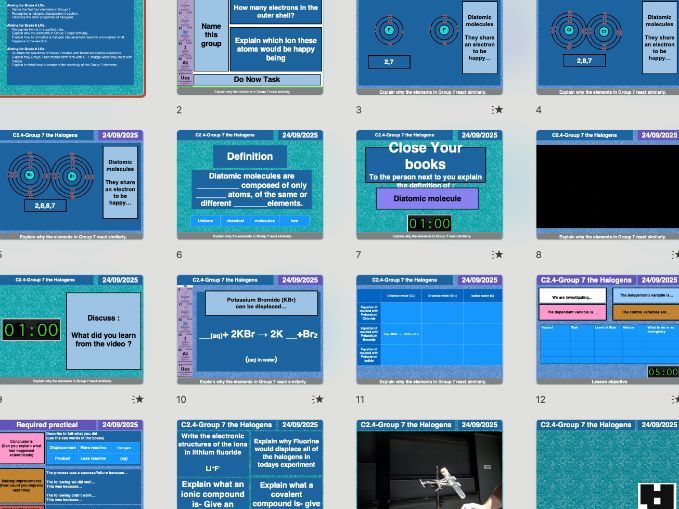Open the Definition slide thumbnail
This screenshot has height=509, width=679.
250,185
